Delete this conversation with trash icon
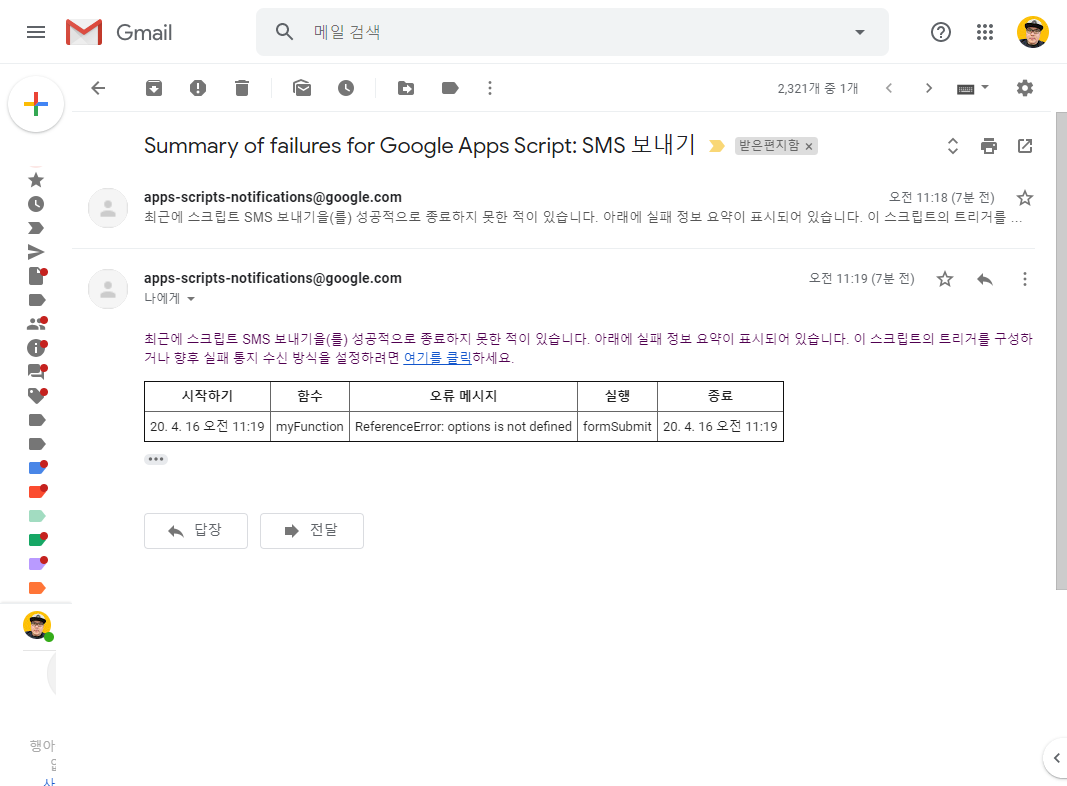The height and width of the screenshot is (786, 1067). [x=242, y=88]
